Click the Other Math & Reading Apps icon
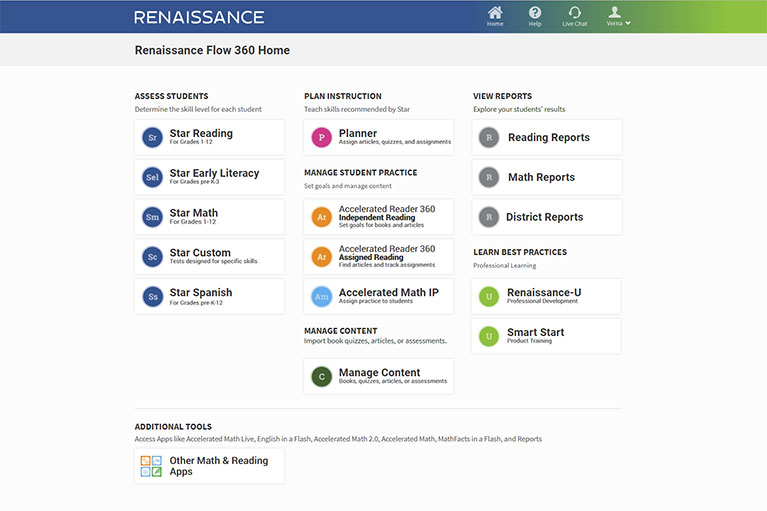 click(151, 466)
